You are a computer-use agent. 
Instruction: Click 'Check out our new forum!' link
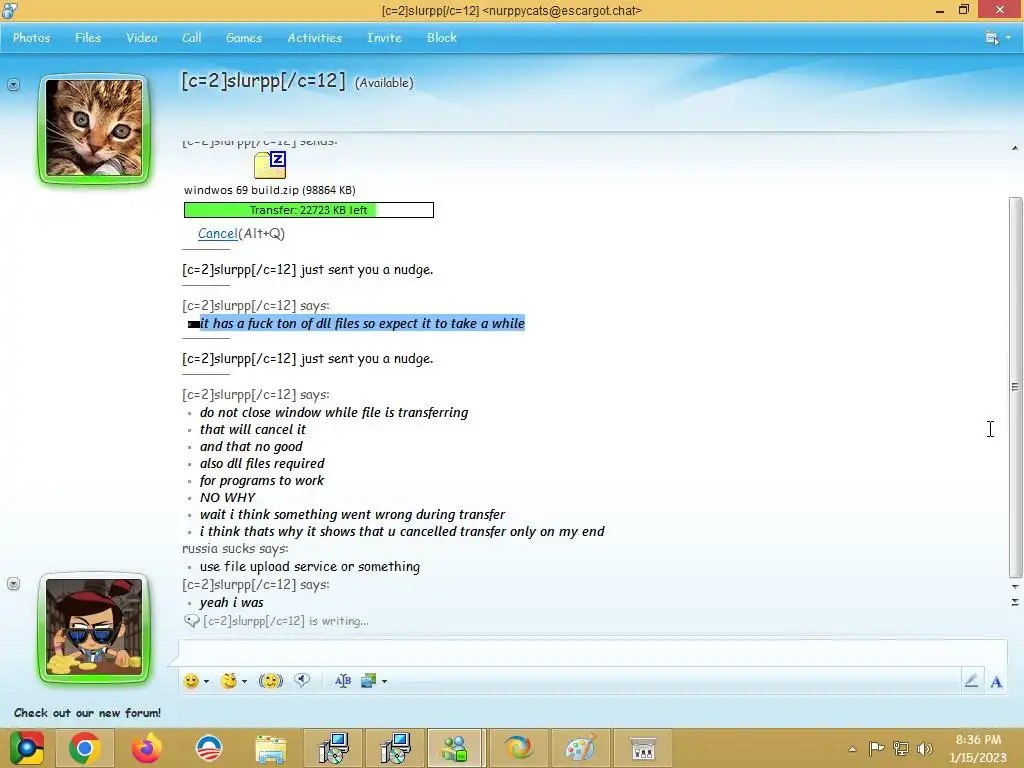point(88,713)
